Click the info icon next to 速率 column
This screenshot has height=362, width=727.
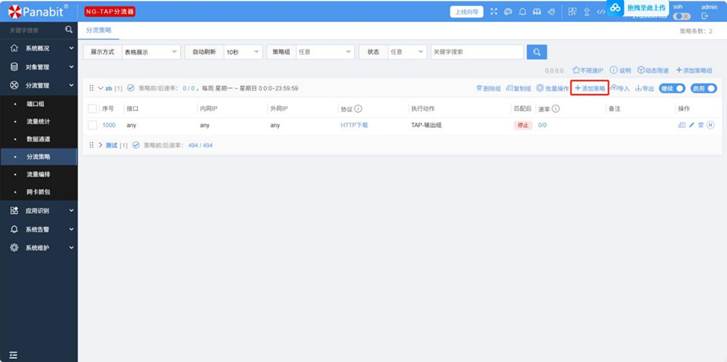(x=555, y=109)
